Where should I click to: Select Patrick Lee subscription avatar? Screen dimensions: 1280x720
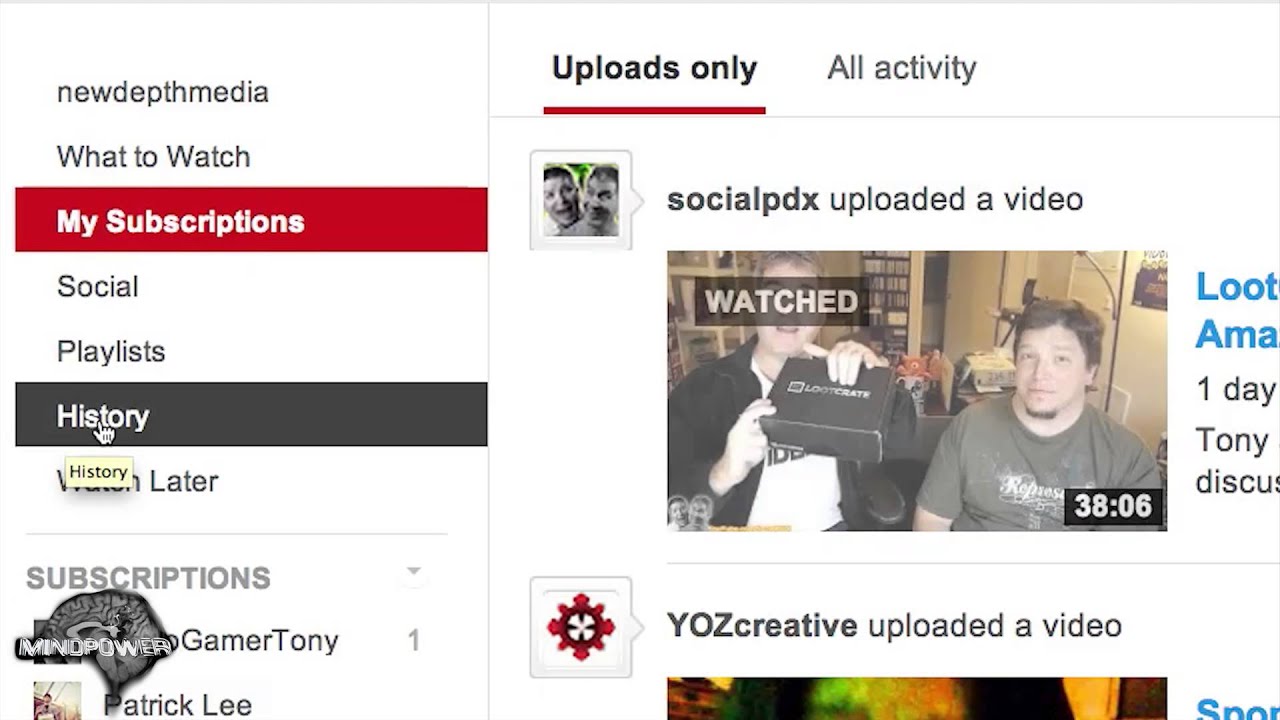(x=57, y=702)
